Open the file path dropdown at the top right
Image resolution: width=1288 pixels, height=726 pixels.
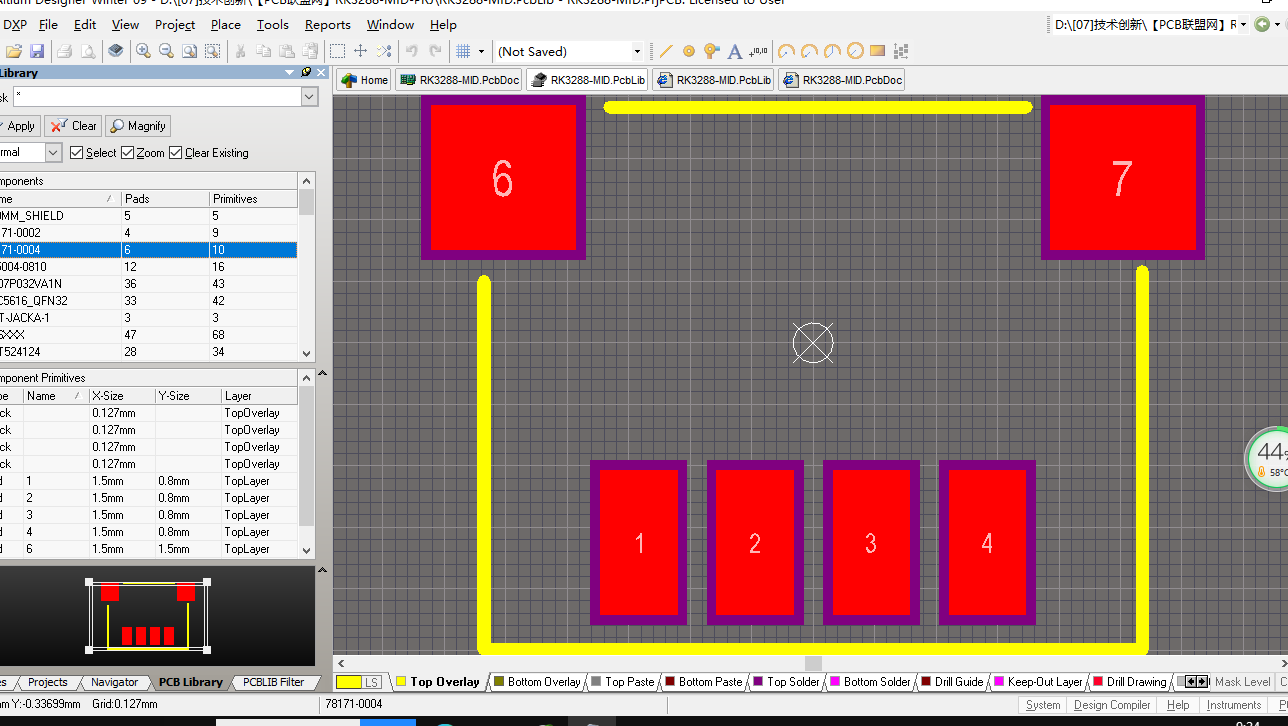tap(1243, 24)
